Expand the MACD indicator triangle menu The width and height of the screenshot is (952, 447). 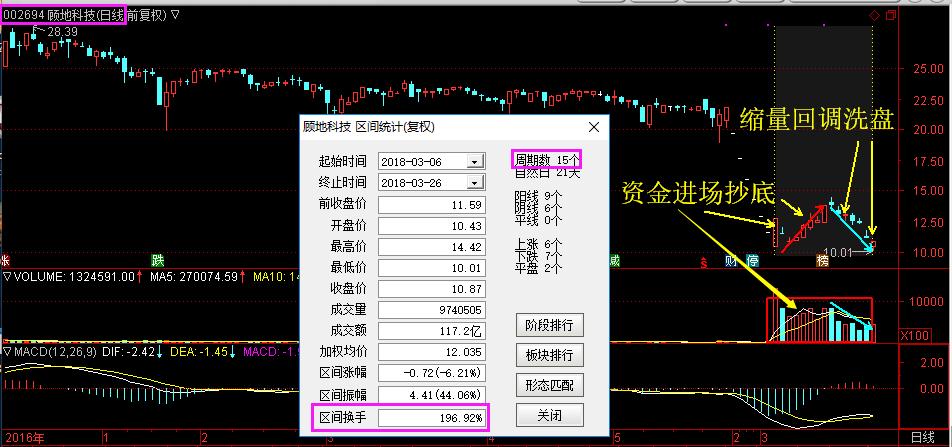(x=7, y=352)
